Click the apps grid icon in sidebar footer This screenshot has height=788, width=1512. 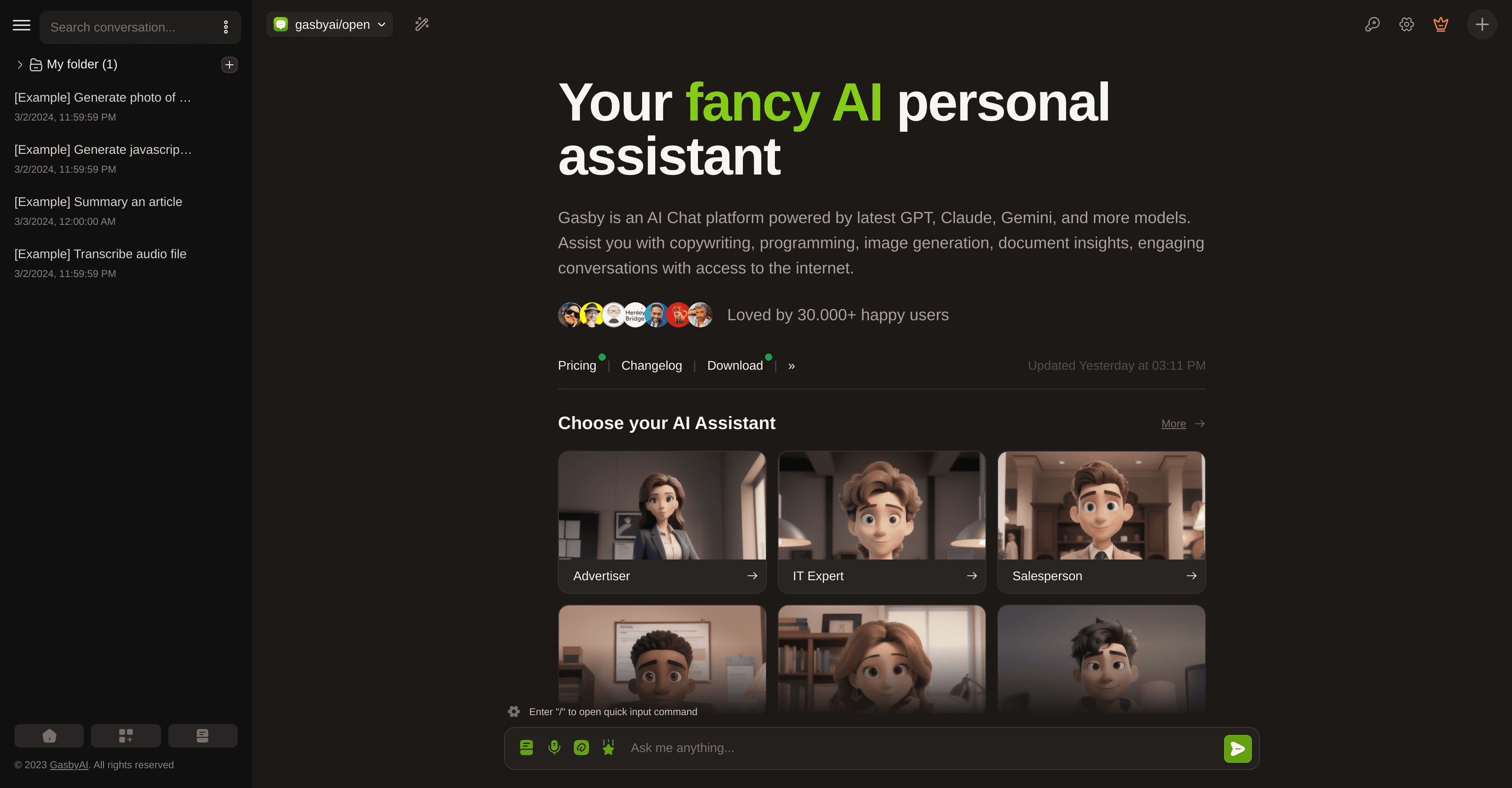click(x=126, y=736)
